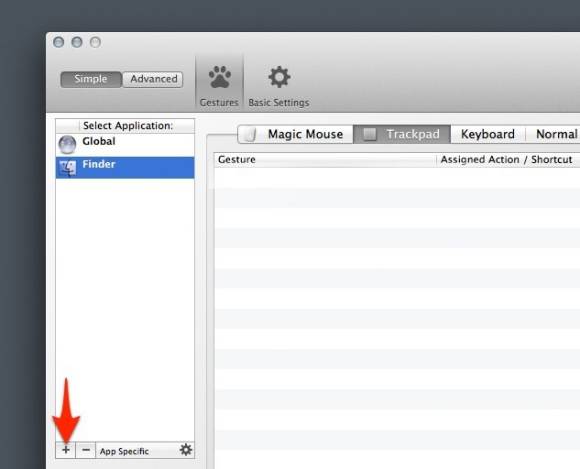Click the window's zoom button
The image size is (580, 469).
95,42
